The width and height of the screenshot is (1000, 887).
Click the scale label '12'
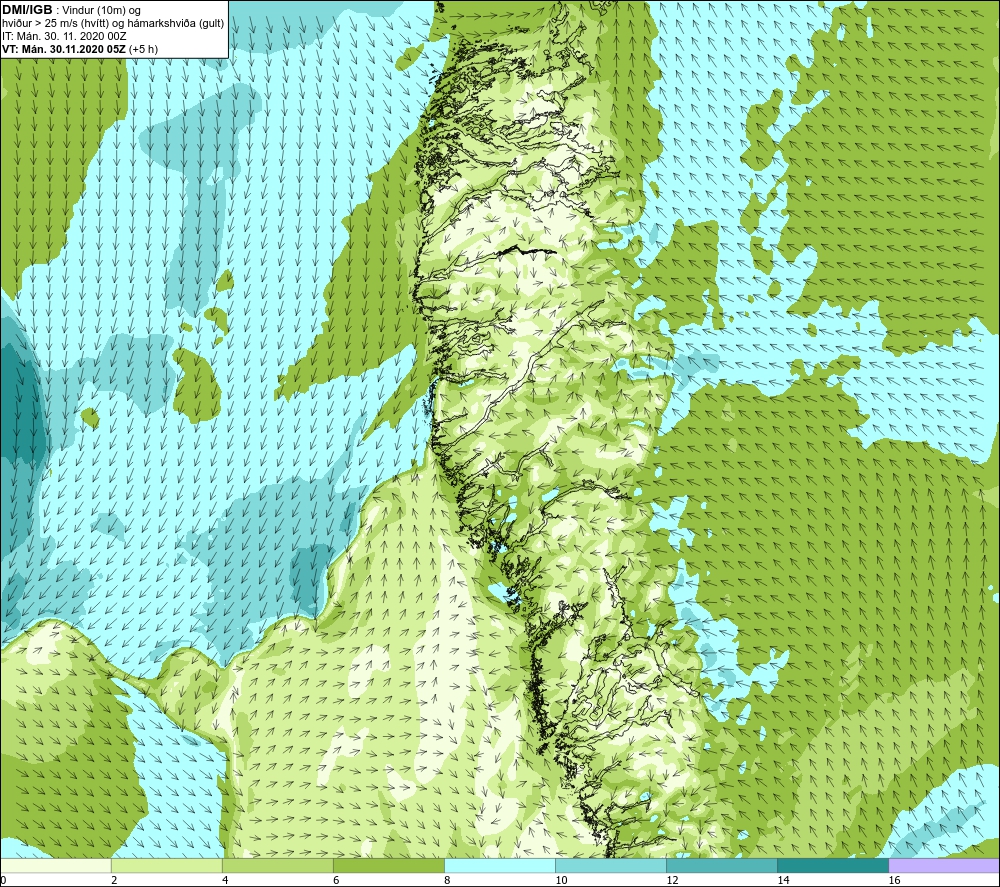pos(672,880)
